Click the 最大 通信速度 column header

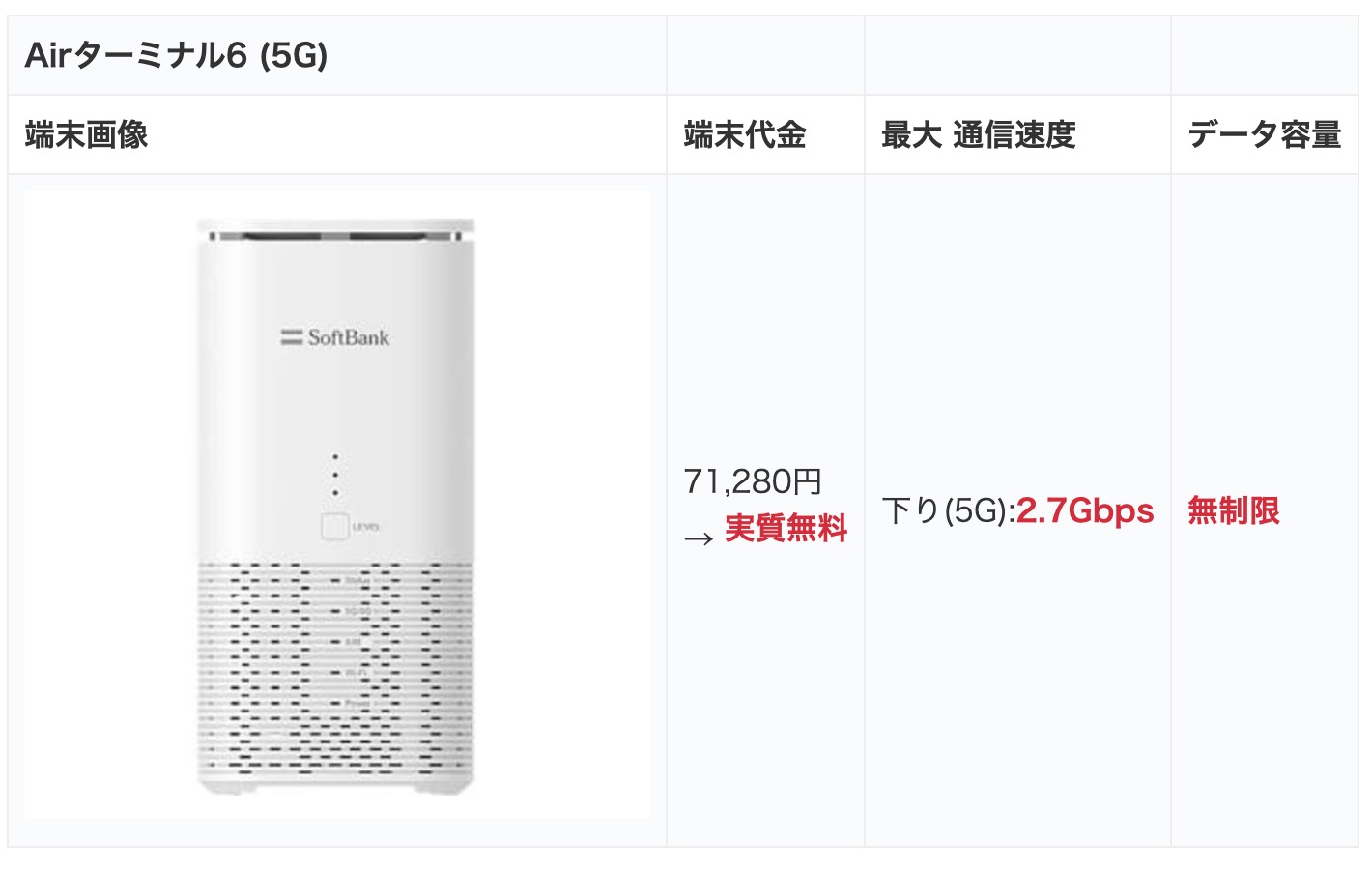coord(1017,134)
